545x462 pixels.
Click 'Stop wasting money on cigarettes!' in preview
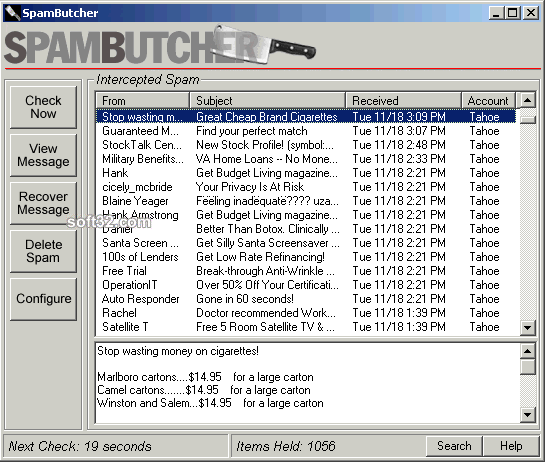[x=178, y=351]
